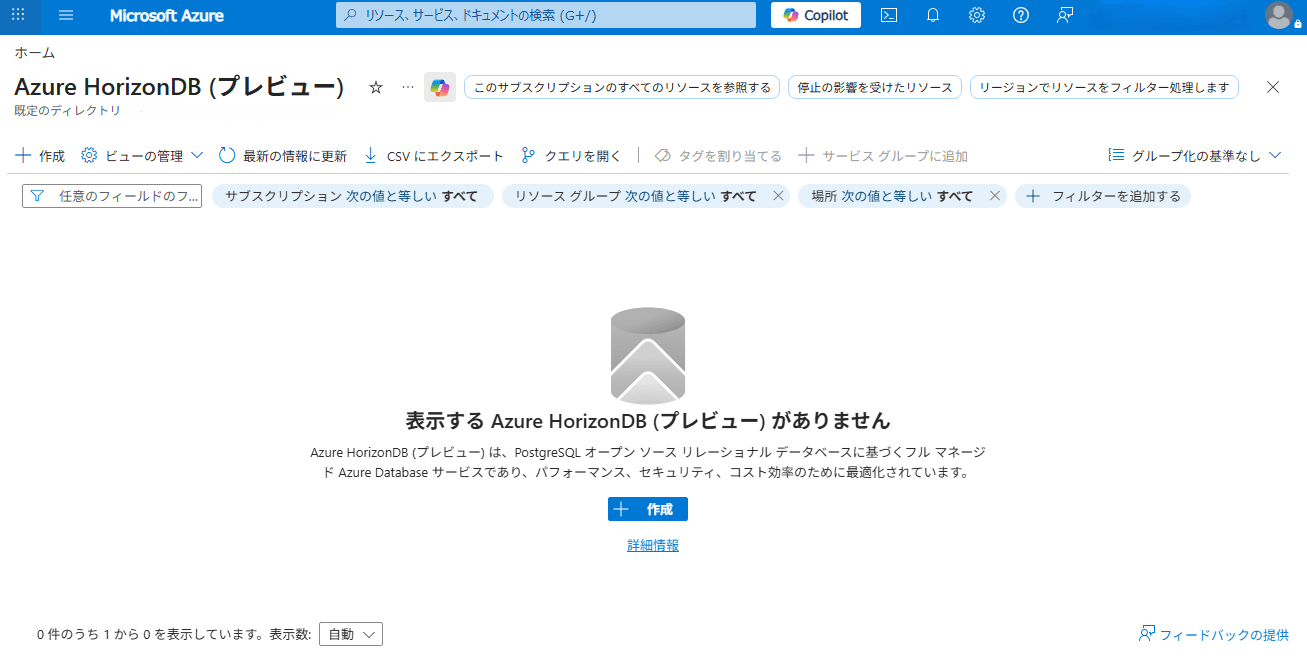Viewport: 1307px width, 661px height.
Task: Click '0 件のうち 1 から 0 を表示しています' text
Action: [150, 634]
